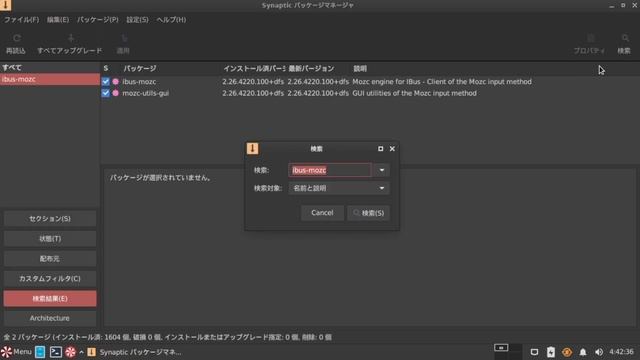Click the workspace switcher in taskbar
This screenshot has height=360, width=640.
coord(508,351)
